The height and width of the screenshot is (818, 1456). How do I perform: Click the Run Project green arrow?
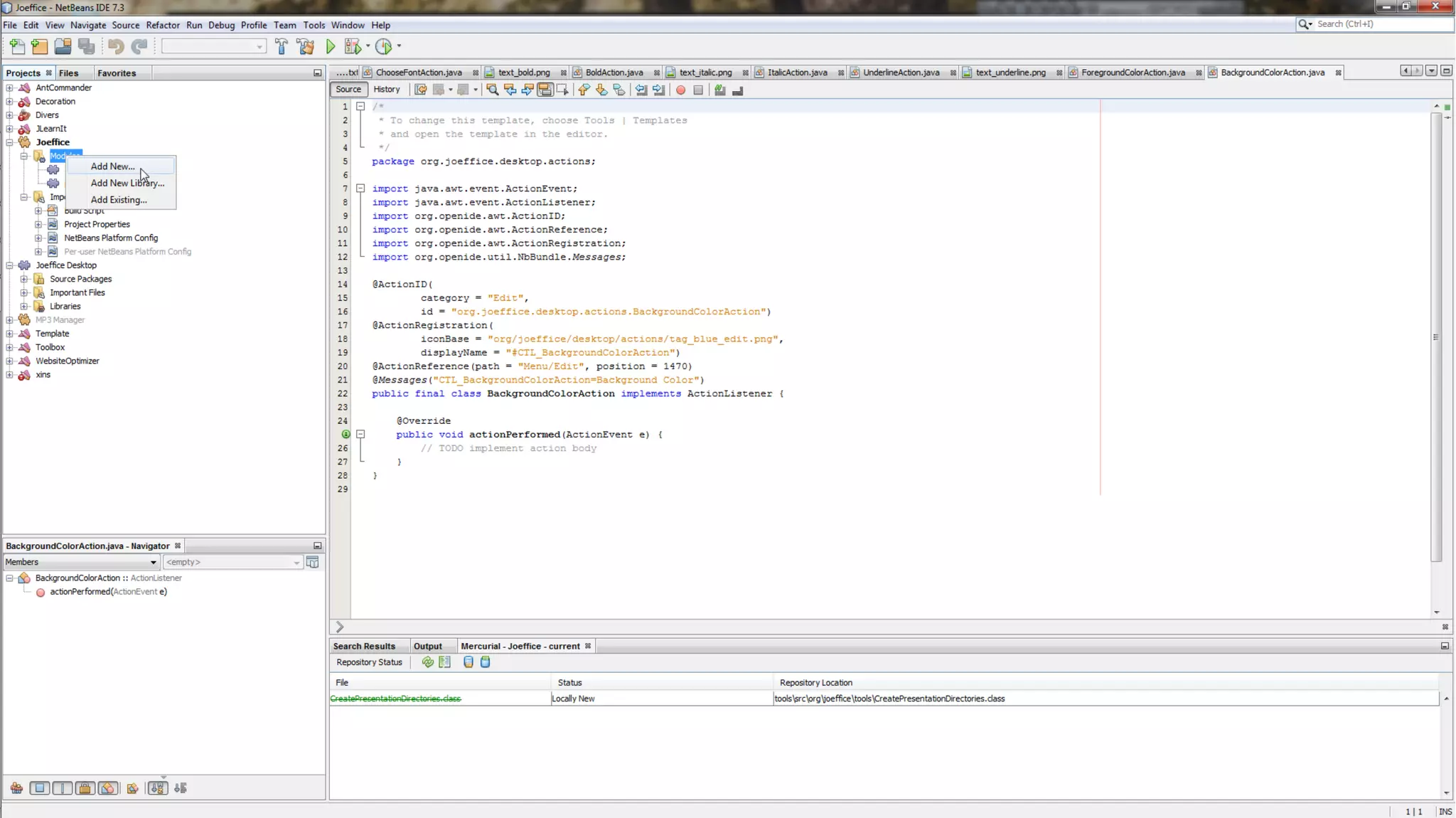coord(331,47)
